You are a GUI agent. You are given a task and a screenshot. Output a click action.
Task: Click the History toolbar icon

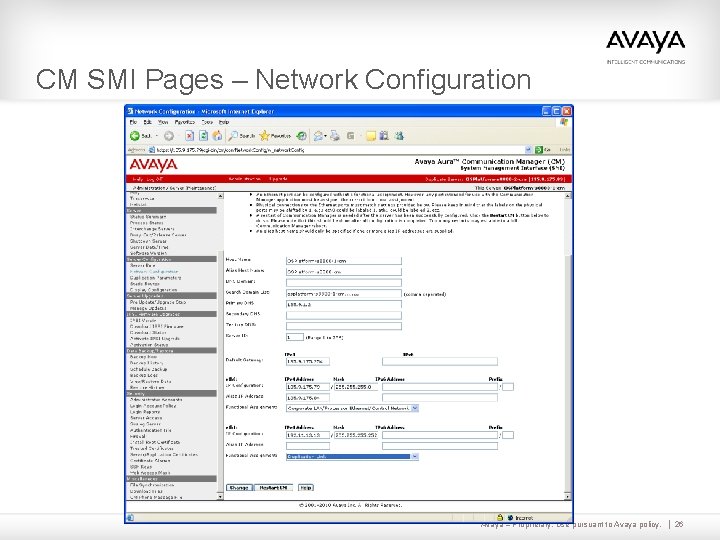coord(301,136)
